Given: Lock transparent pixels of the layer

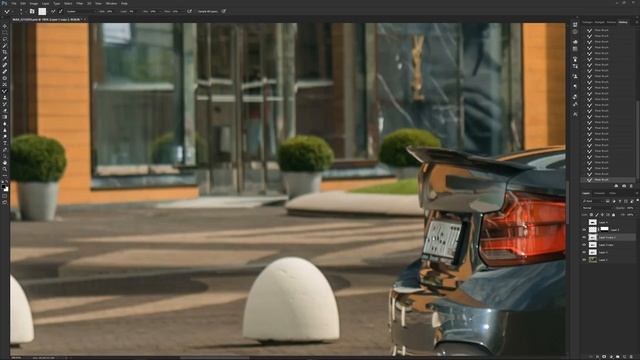Looking at the screenshot, I should 591,215.
